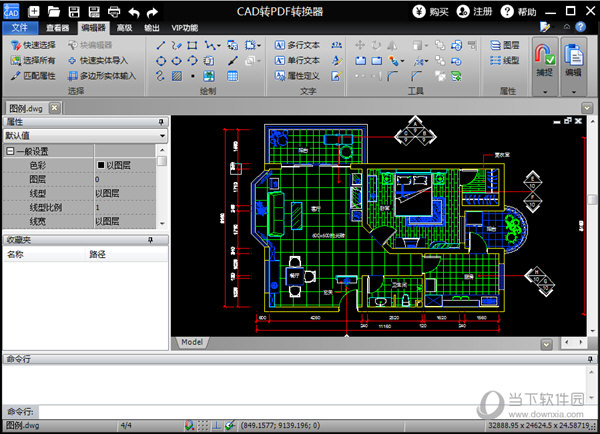This screenshot has height=434, width=600.
Task: Click the properties panel vertical scrollbar thumb
Action: [162, 161]
